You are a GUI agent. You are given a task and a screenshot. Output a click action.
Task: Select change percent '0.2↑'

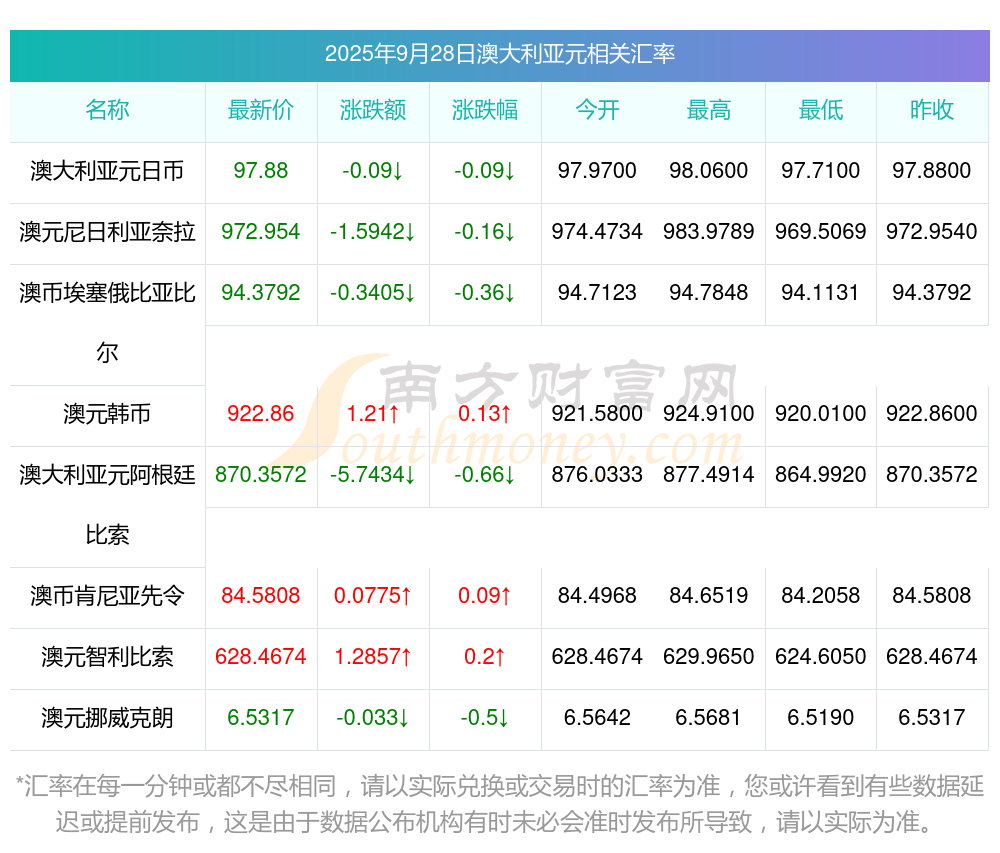click(485, 657)
